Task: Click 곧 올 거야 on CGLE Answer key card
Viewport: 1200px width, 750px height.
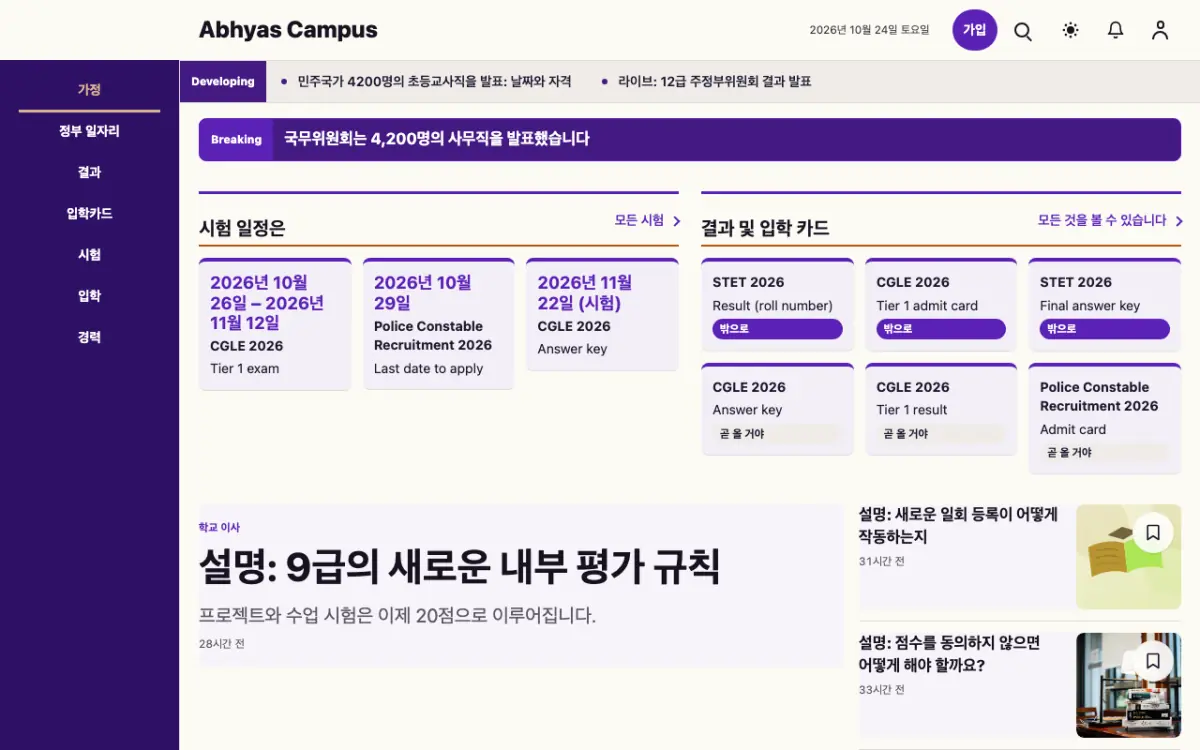Action: 777,434
